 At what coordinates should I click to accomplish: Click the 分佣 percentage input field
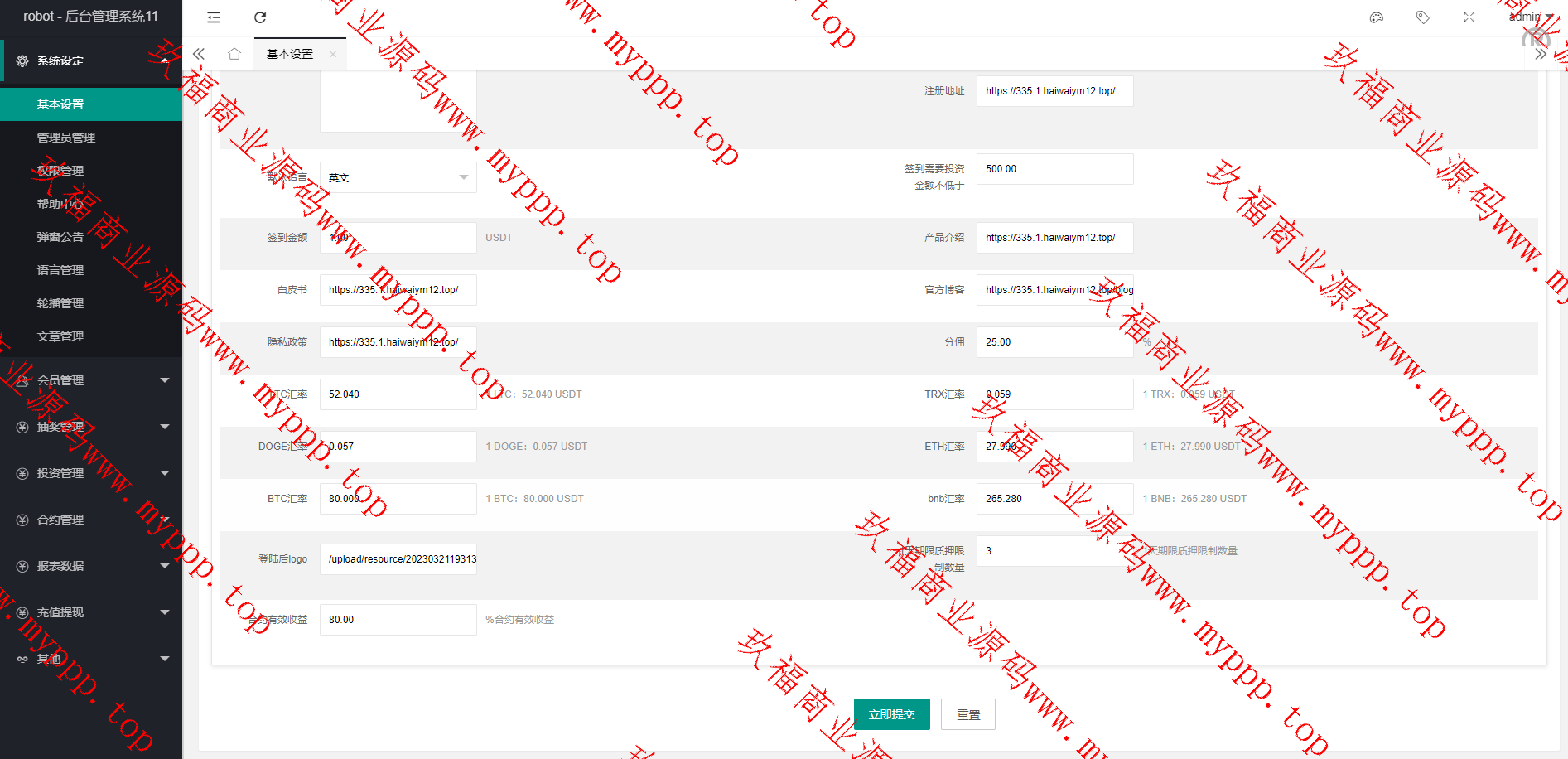point(1054,342)
